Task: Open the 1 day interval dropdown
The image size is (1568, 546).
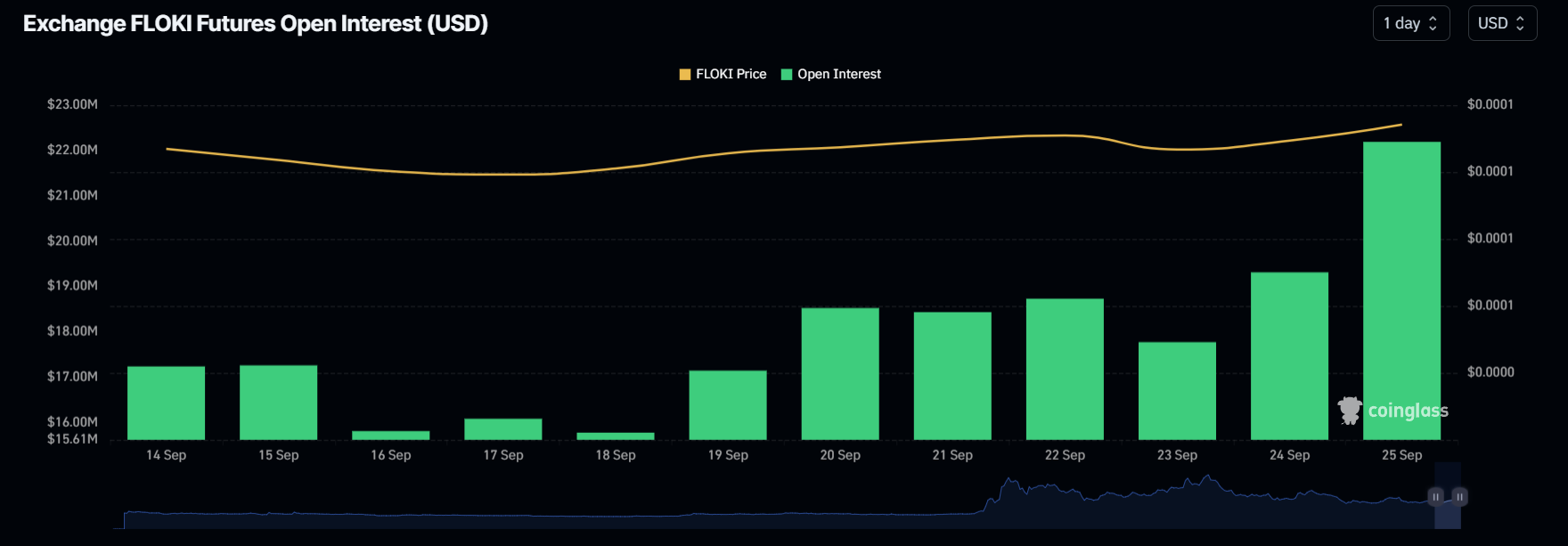Action: tap(1410, 23)
